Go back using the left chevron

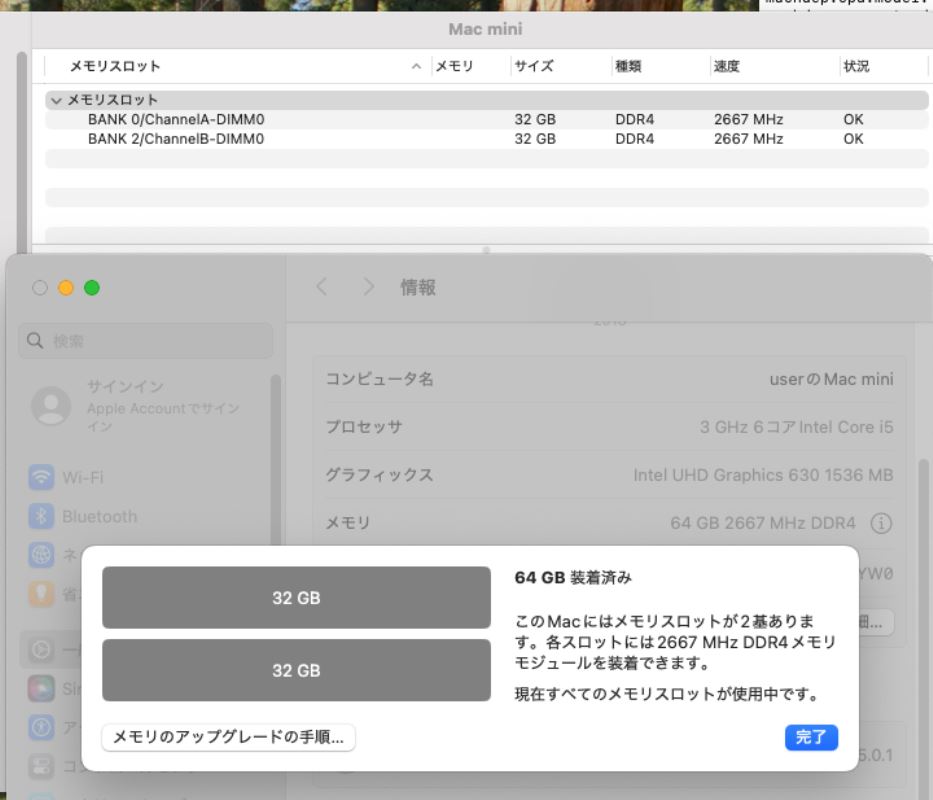[x=321, y=287]
